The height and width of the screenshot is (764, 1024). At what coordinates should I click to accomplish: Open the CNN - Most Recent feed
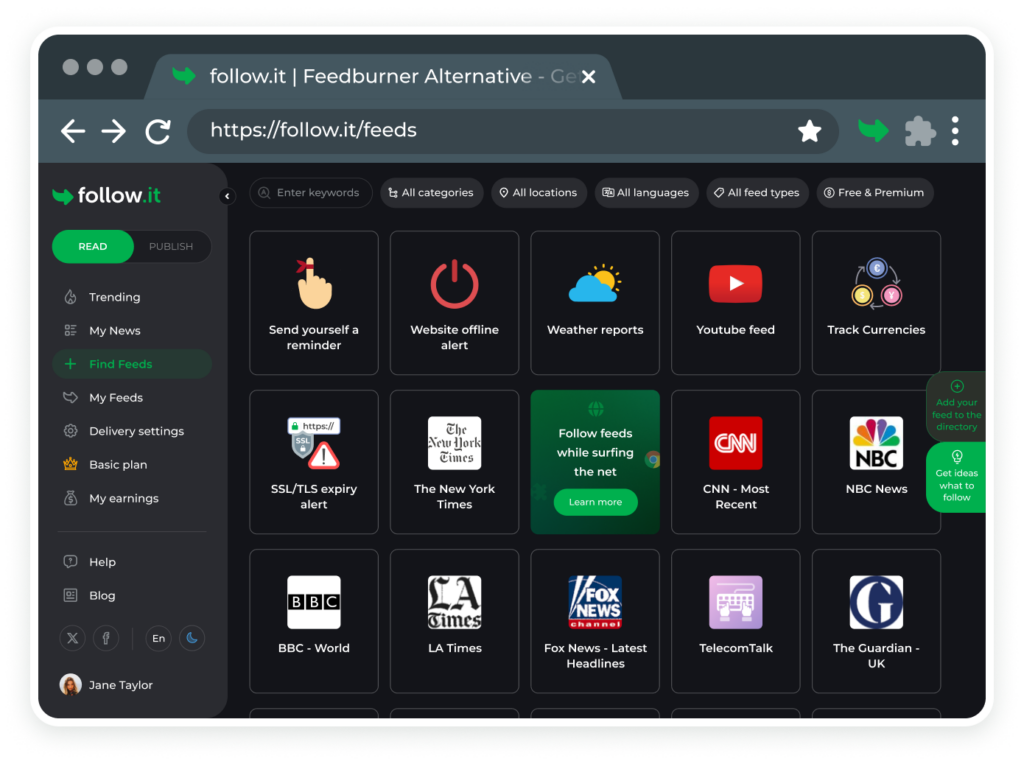[735, 462]
